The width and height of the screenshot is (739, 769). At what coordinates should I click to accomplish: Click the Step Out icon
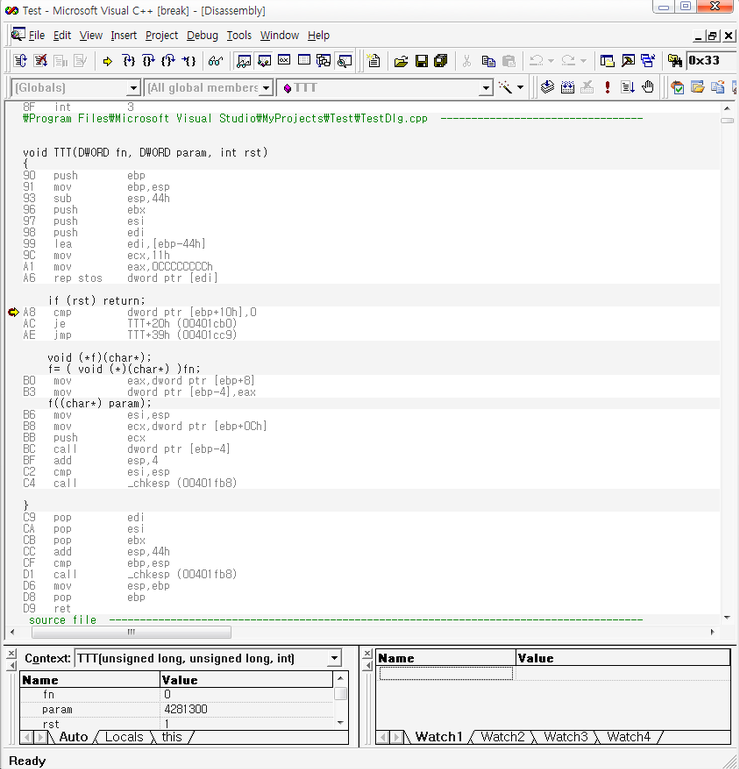tap(168, 61)
